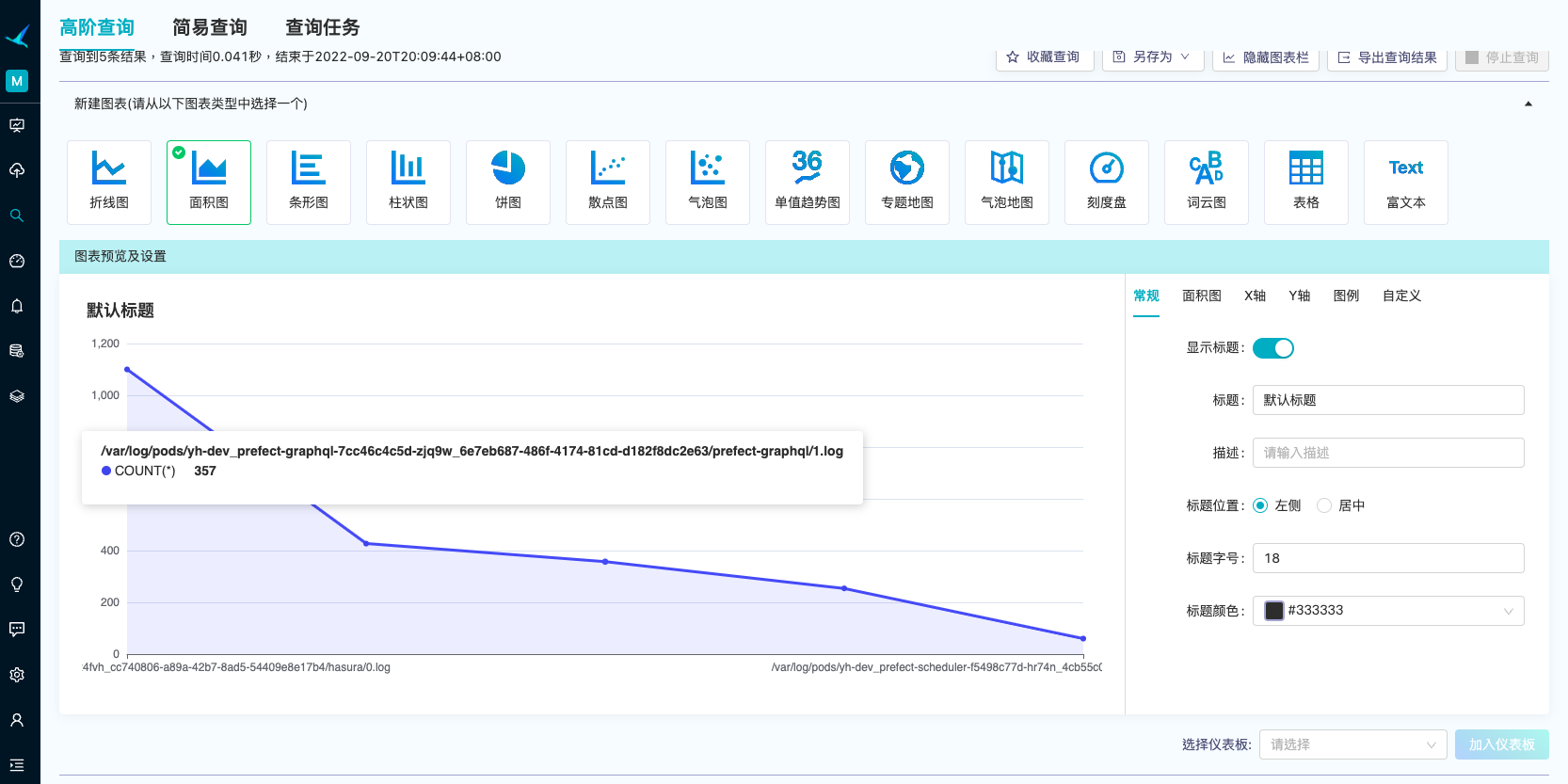Click the chart data point at 357
Image resolution: width=1568 pixels, height=784 pixels.
[x=605, y=562]
